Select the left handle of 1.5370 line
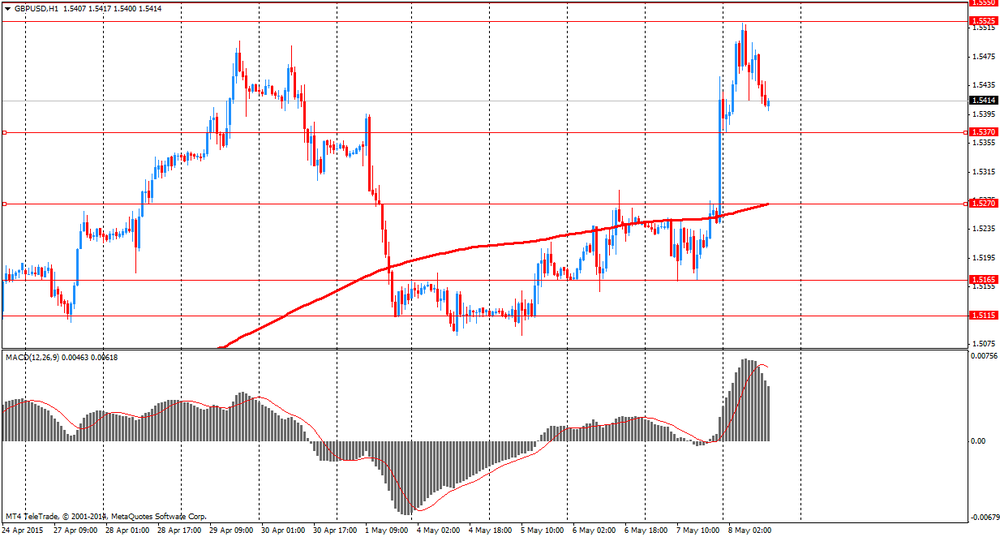This screenshot has height=537, width=1000. tap(4, 133)
